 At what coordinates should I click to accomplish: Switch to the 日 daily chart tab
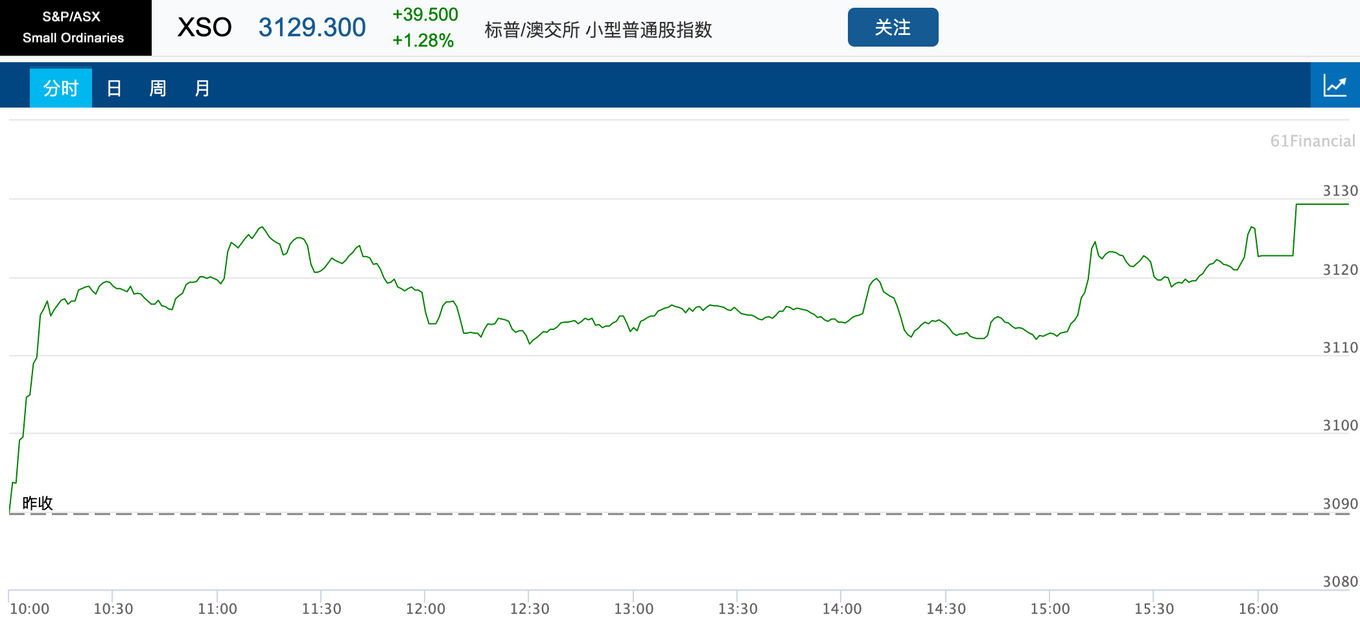pyautogui.click(x=114, y=88)
